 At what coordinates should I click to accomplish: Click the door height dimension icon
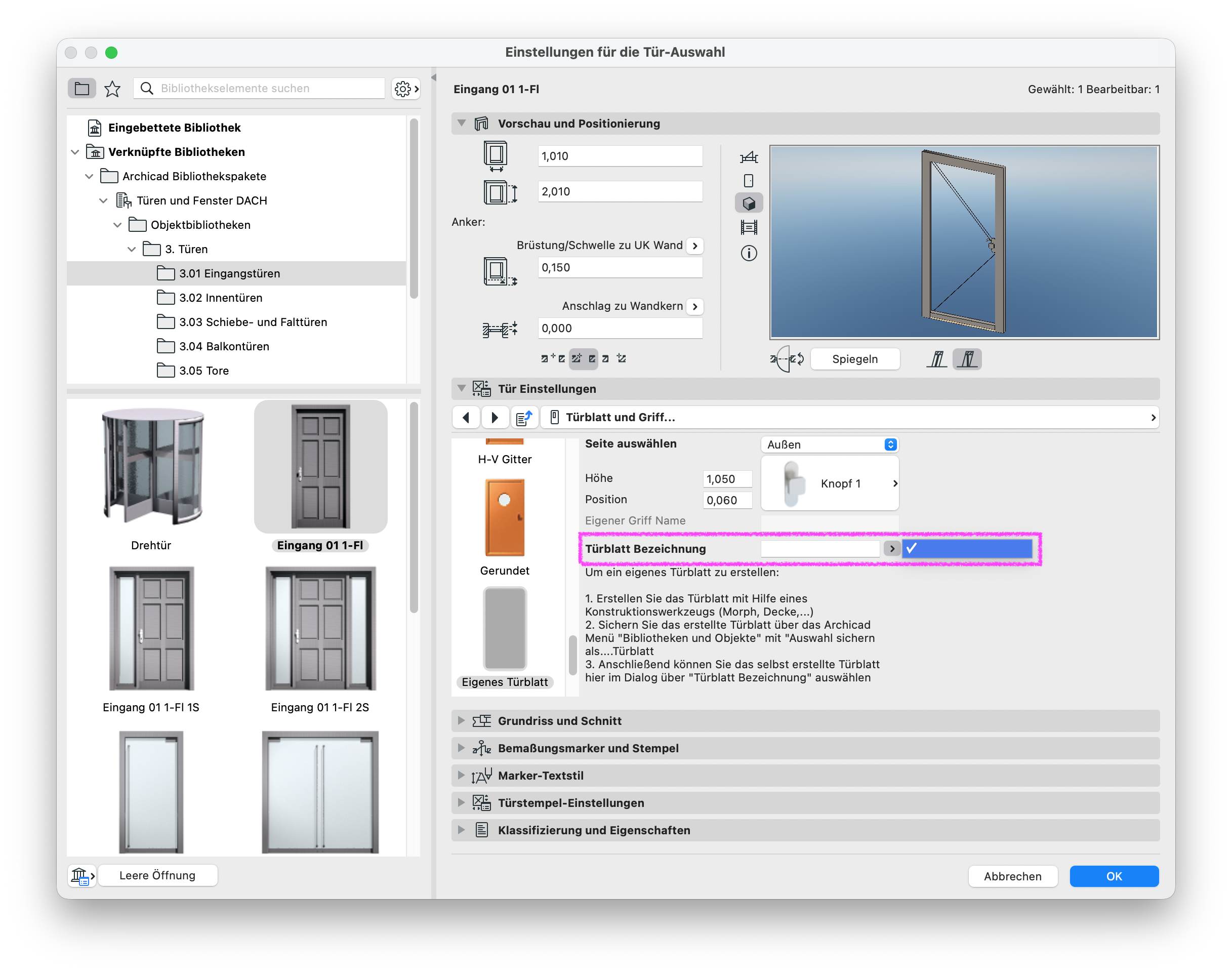point(500,192)
